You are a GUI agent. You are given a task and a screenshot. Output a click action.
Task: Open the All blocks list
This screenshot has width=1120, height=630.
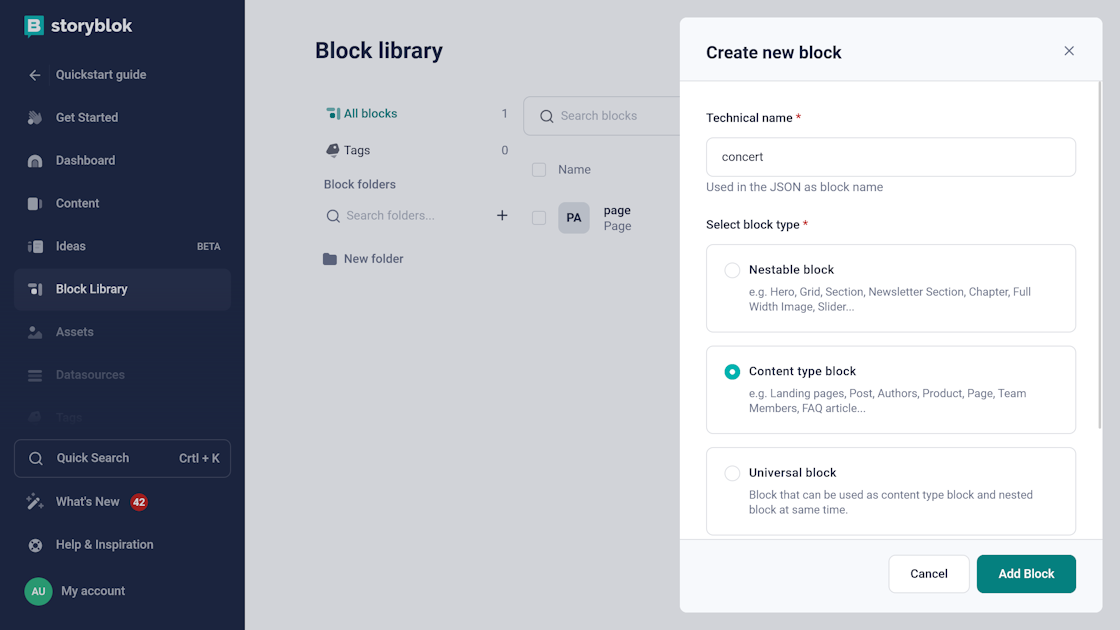coord(369,113)
